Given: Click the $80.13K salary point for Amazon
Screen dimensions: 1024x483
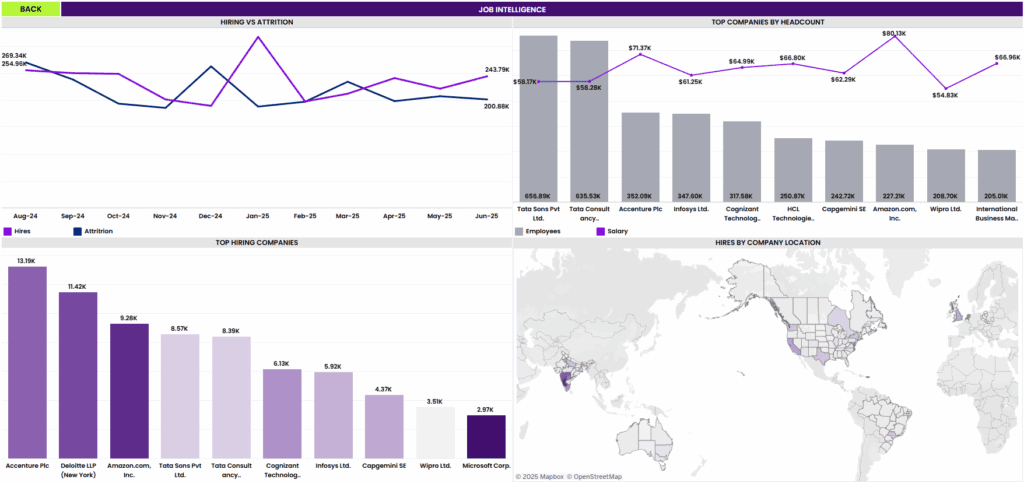Looking at the screenshot, I should click(895, 37).
